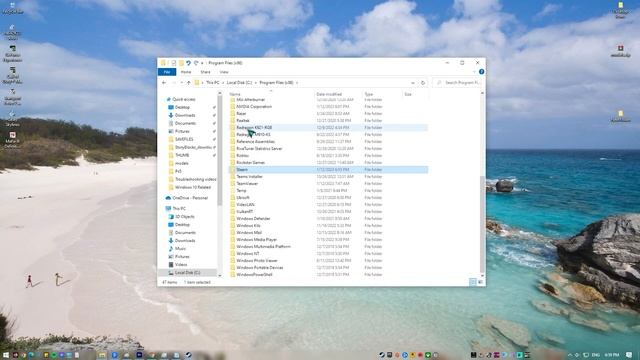Select Windows Defender folder
The height and width of the screenshot is (360, 640).
253,219
